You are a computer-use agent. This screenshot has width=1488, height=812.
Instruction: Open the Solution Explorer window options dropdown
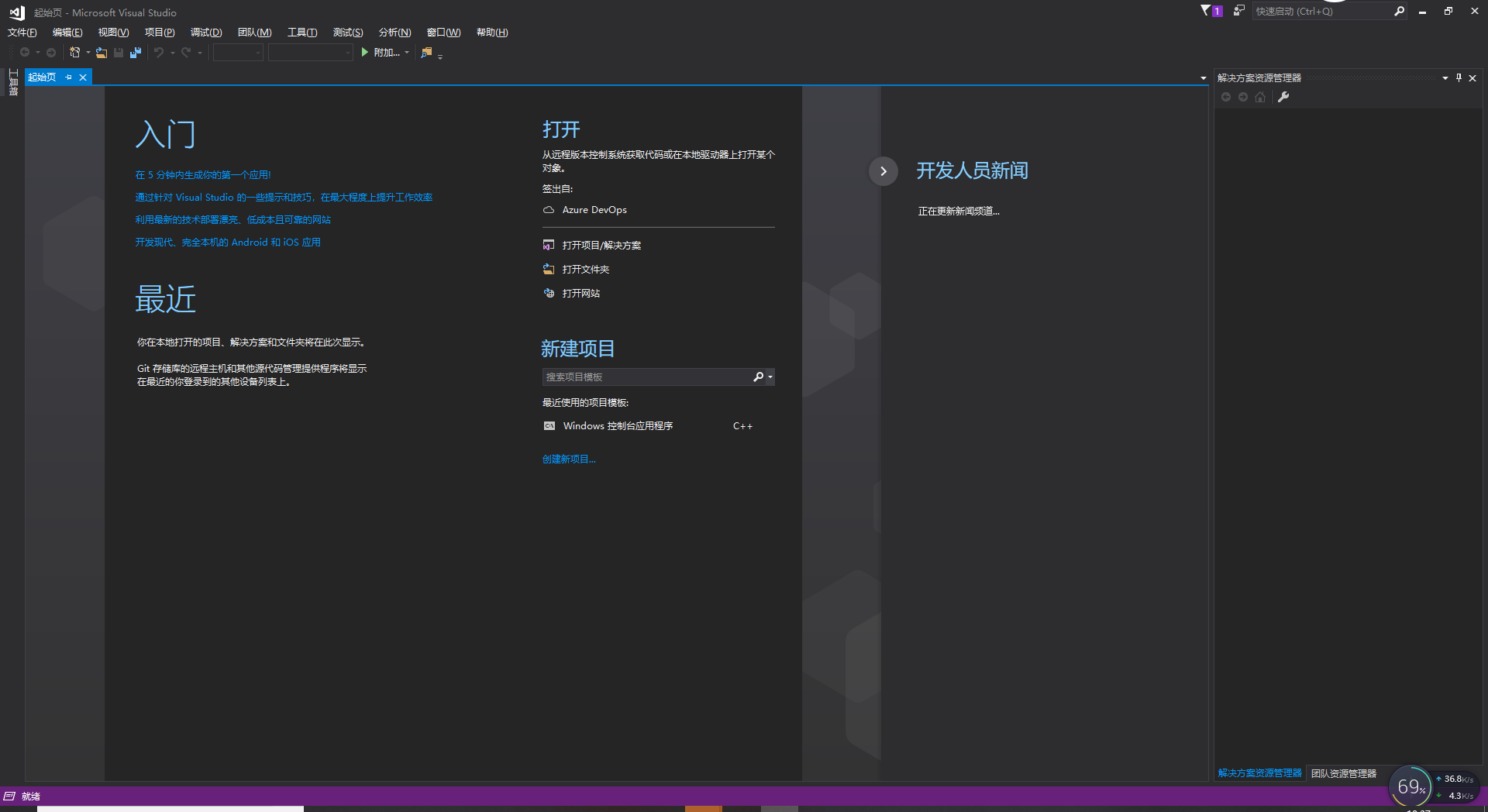tap(1445, 77)
